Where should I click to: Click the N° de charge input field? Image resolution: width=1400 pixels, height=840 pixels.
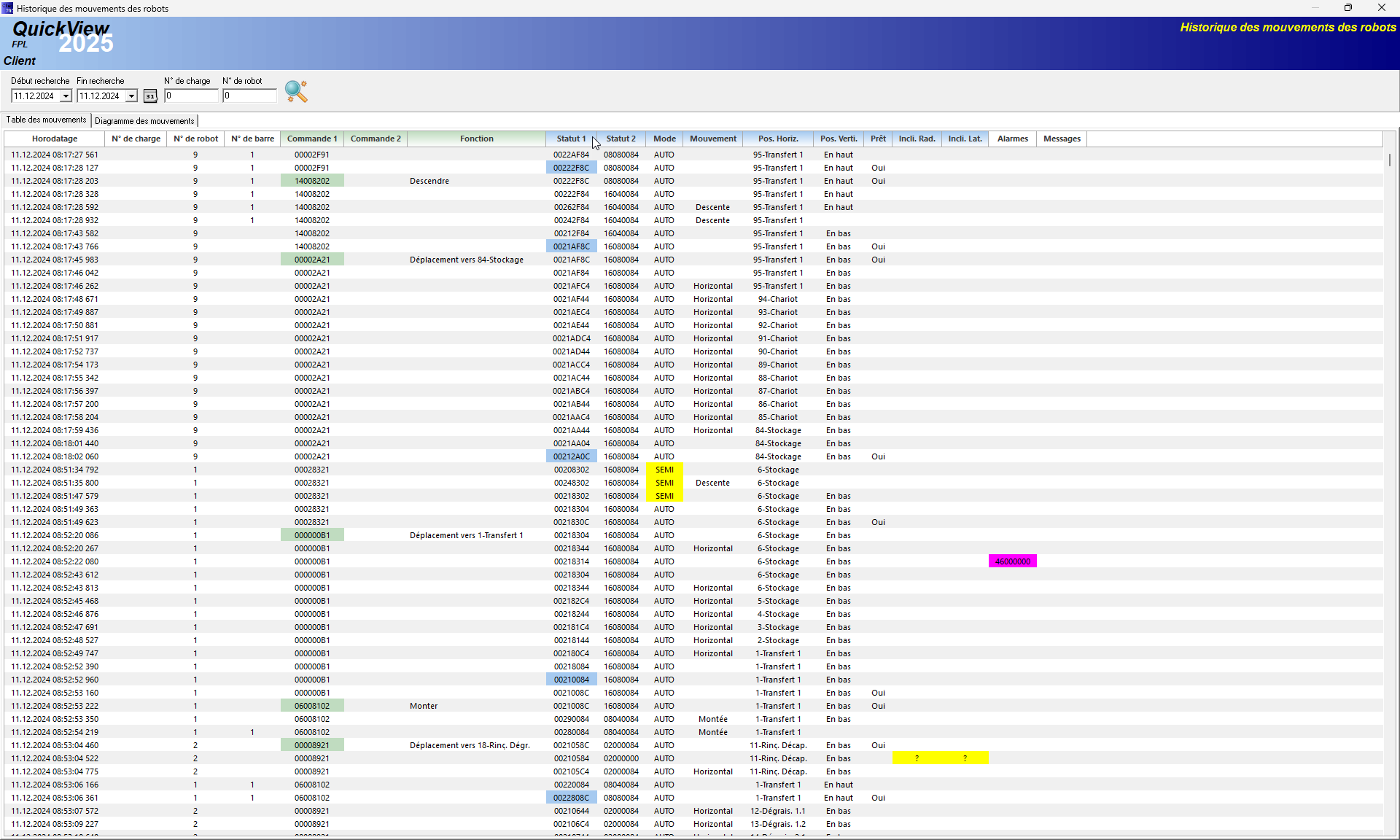191,96
